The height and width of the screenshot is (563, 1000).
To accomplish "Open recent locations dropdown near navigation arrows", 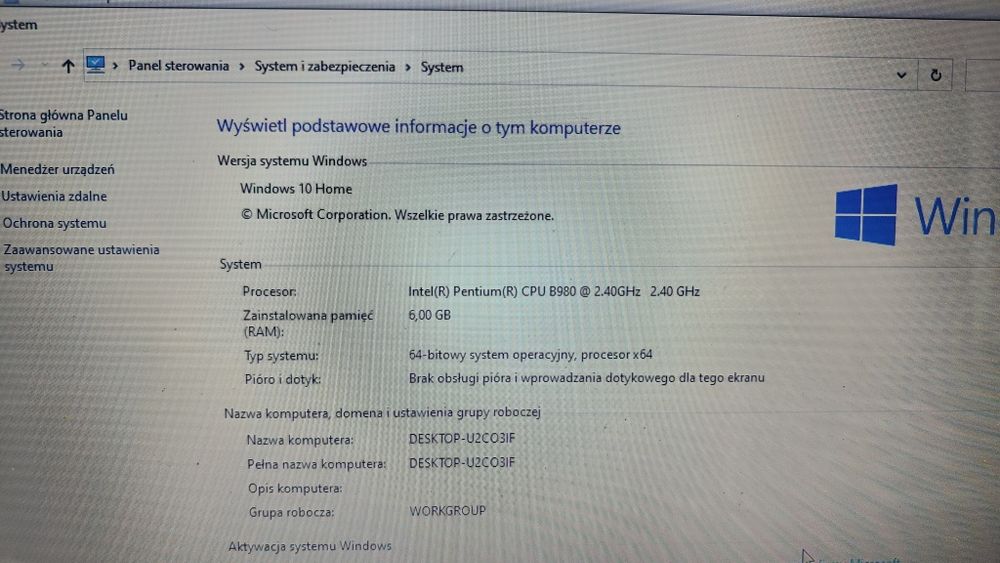I will pyautogui.click(x=45, y=64).
